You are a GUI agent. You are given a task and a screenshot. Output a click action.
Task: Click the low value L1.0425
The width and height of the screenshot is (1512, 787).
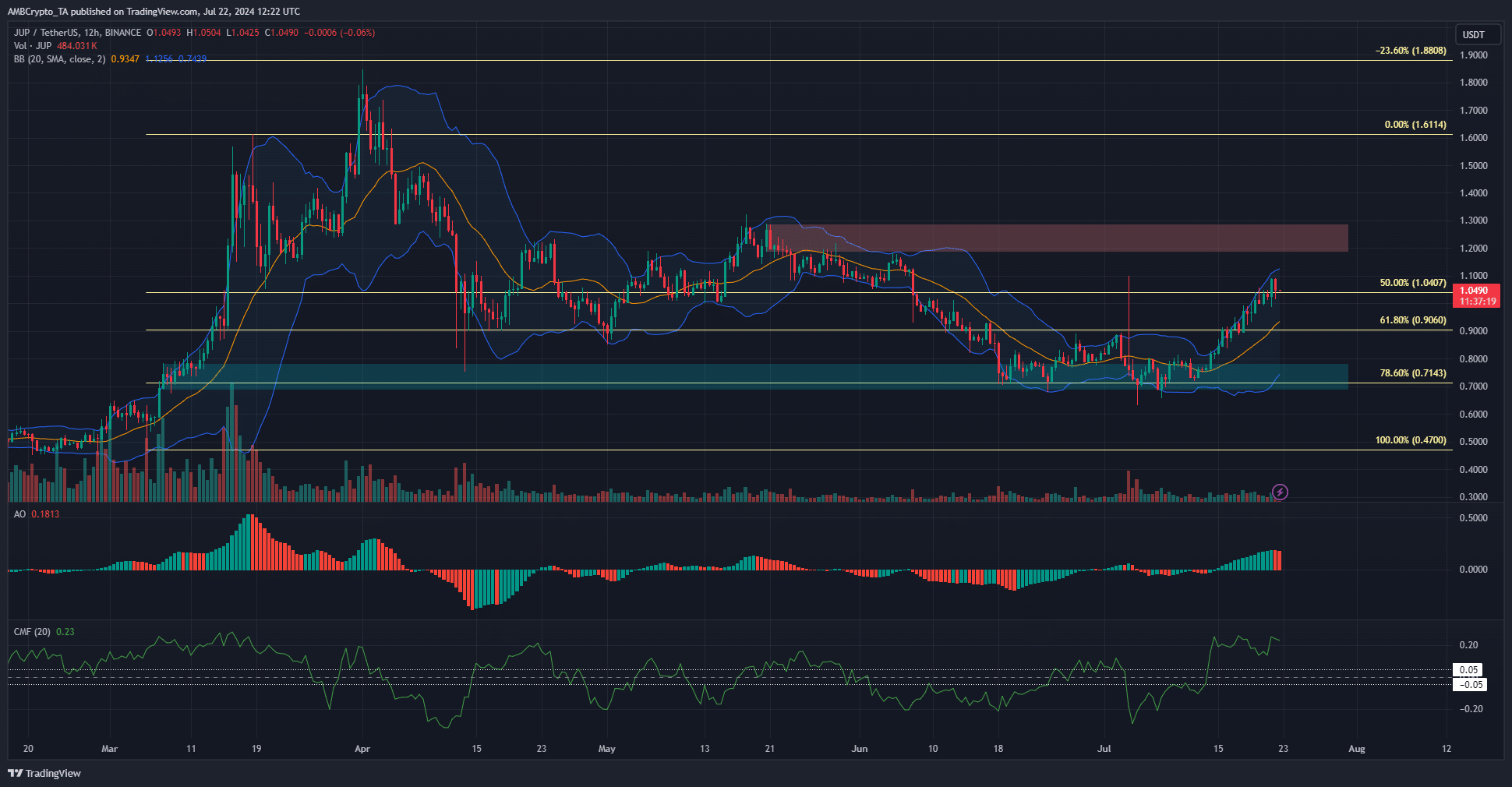[242, 33]
